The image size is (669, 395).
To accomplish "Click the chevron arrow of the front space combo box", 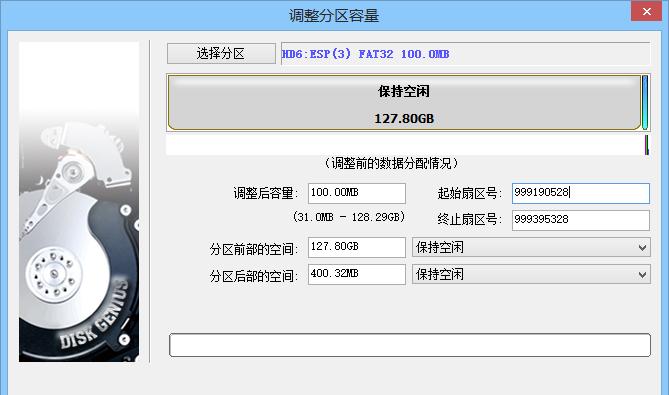I will (642, 248).
